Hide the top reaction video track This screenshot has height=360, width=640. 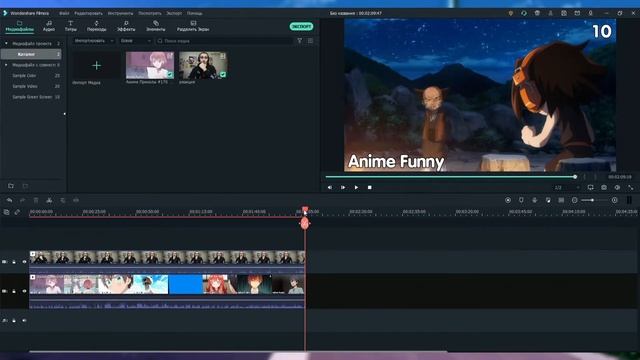[24, 262]
